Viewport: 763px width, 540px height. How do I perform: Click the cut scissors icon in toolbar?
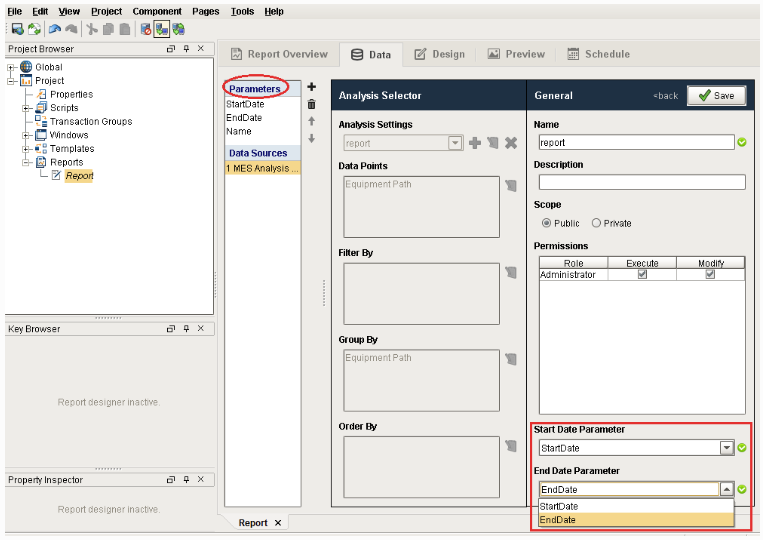(x=92, y=30)
